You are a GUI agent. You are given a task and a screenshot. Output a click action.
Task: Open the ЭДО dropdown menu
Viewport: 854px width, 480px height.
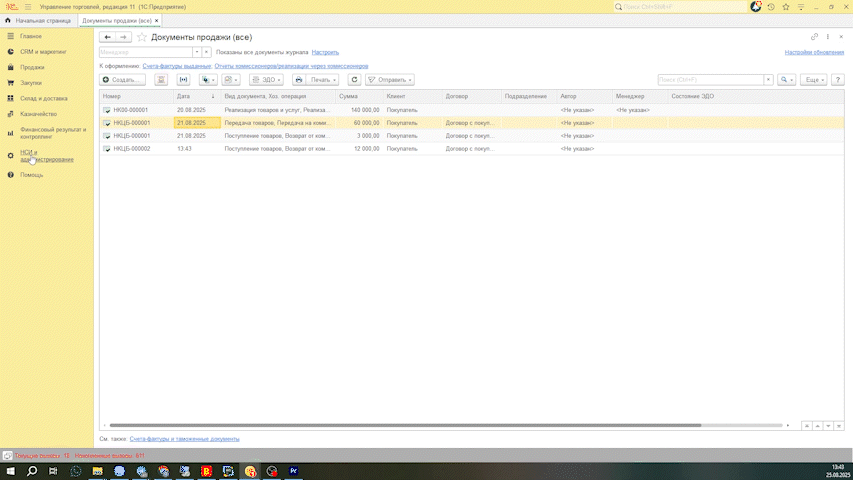click(266, 80)
